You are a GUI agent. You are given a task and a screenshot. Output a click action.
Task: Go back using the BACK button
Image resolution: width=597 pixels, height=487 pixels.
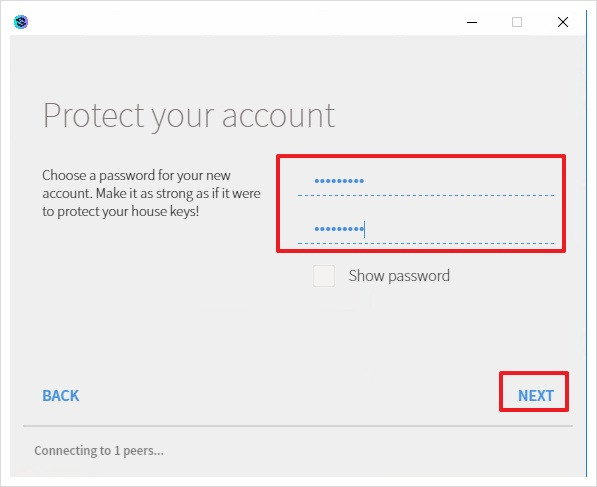61,396
